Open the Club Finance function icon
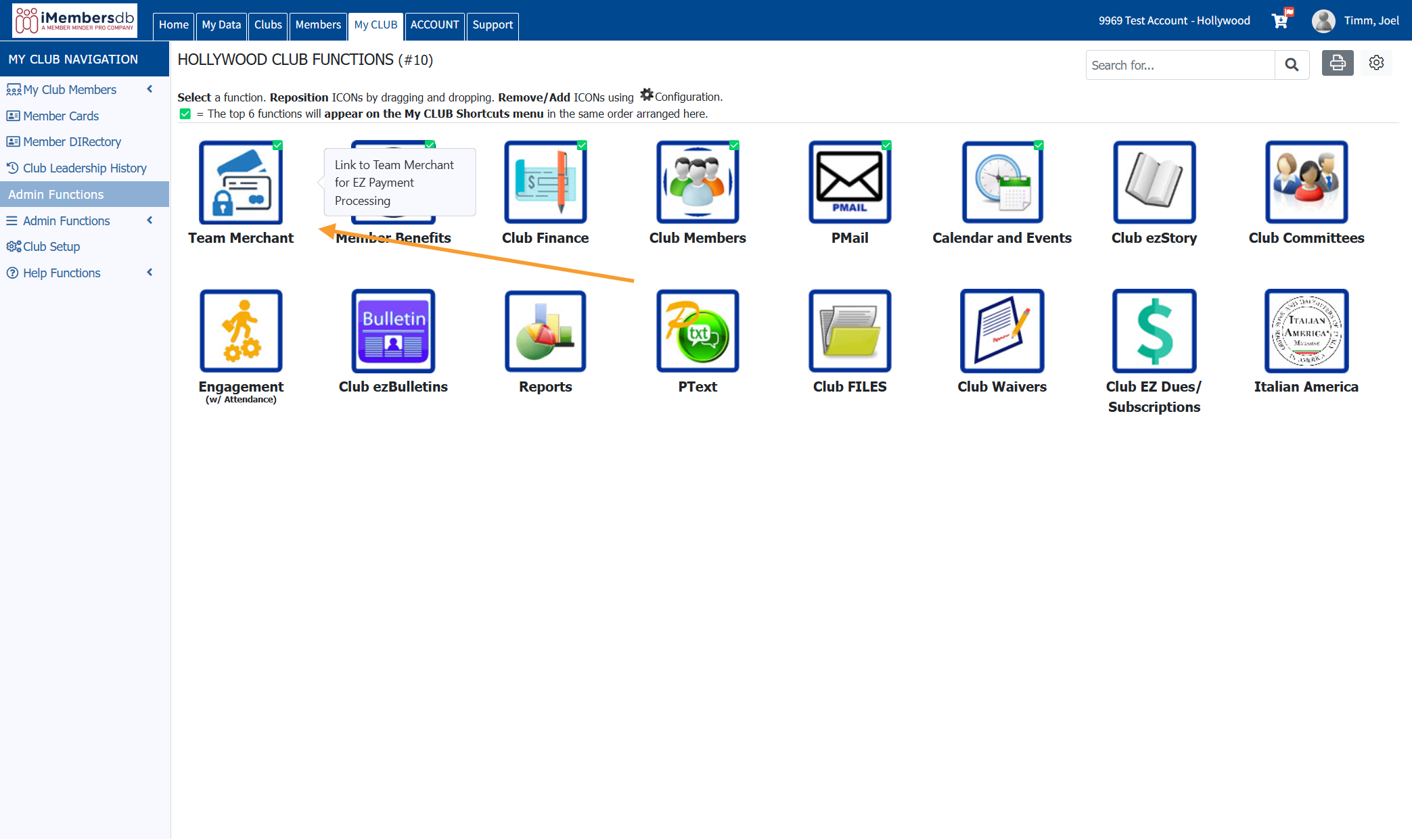 (x=545, y=183)
